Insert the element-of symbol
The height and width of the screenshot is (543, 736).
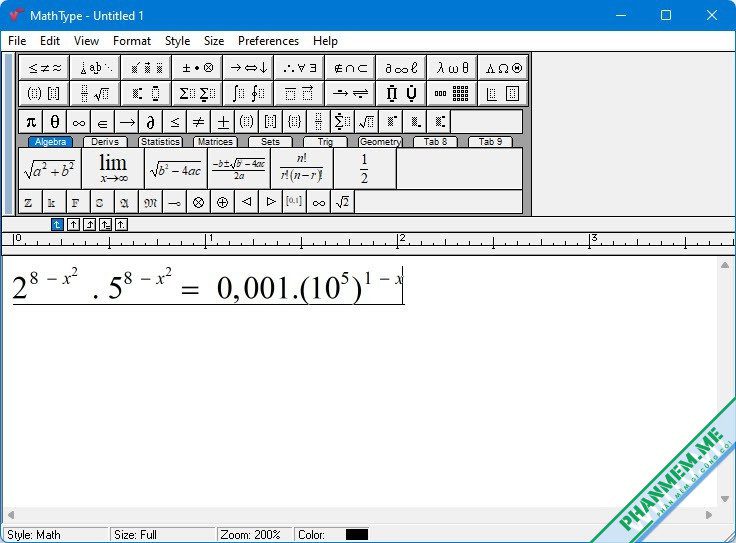click(x=102, y=122)
